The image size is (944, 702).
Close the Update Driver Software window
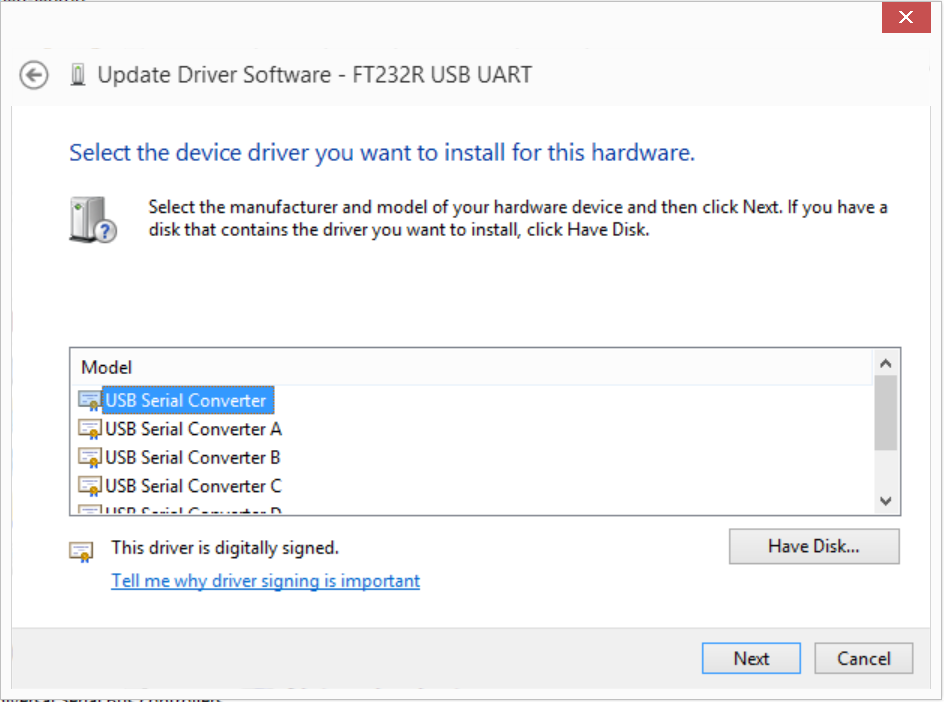906,17
